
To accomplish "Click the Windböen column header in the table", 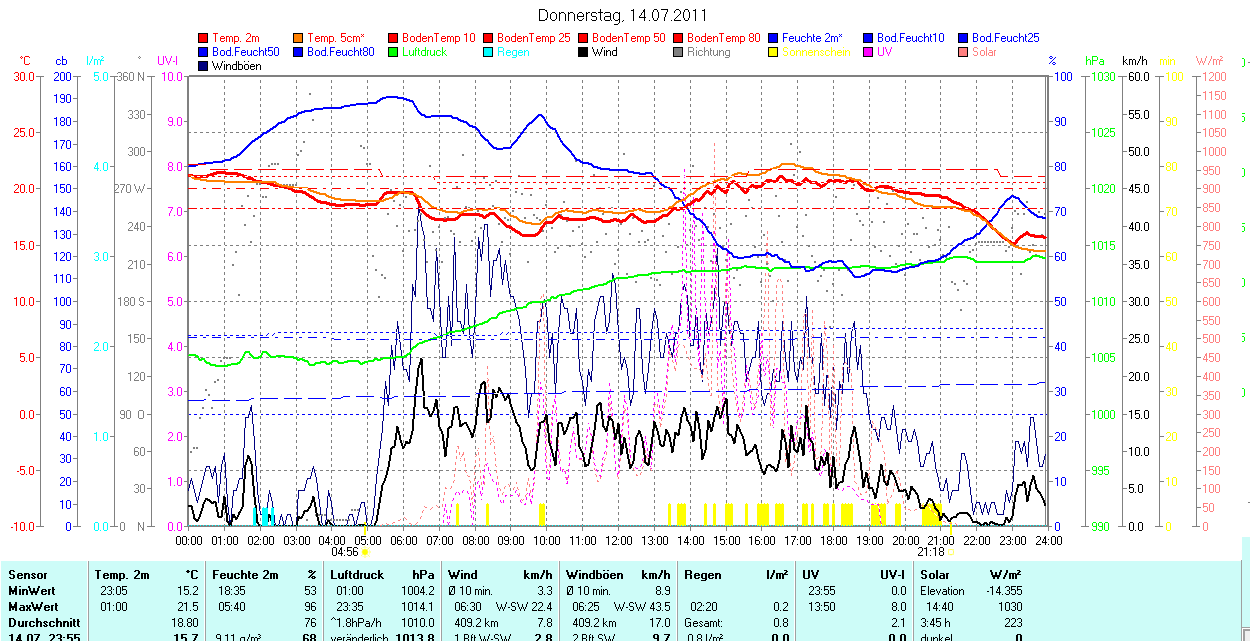I will pyautogui.click(x=595, y=575).
